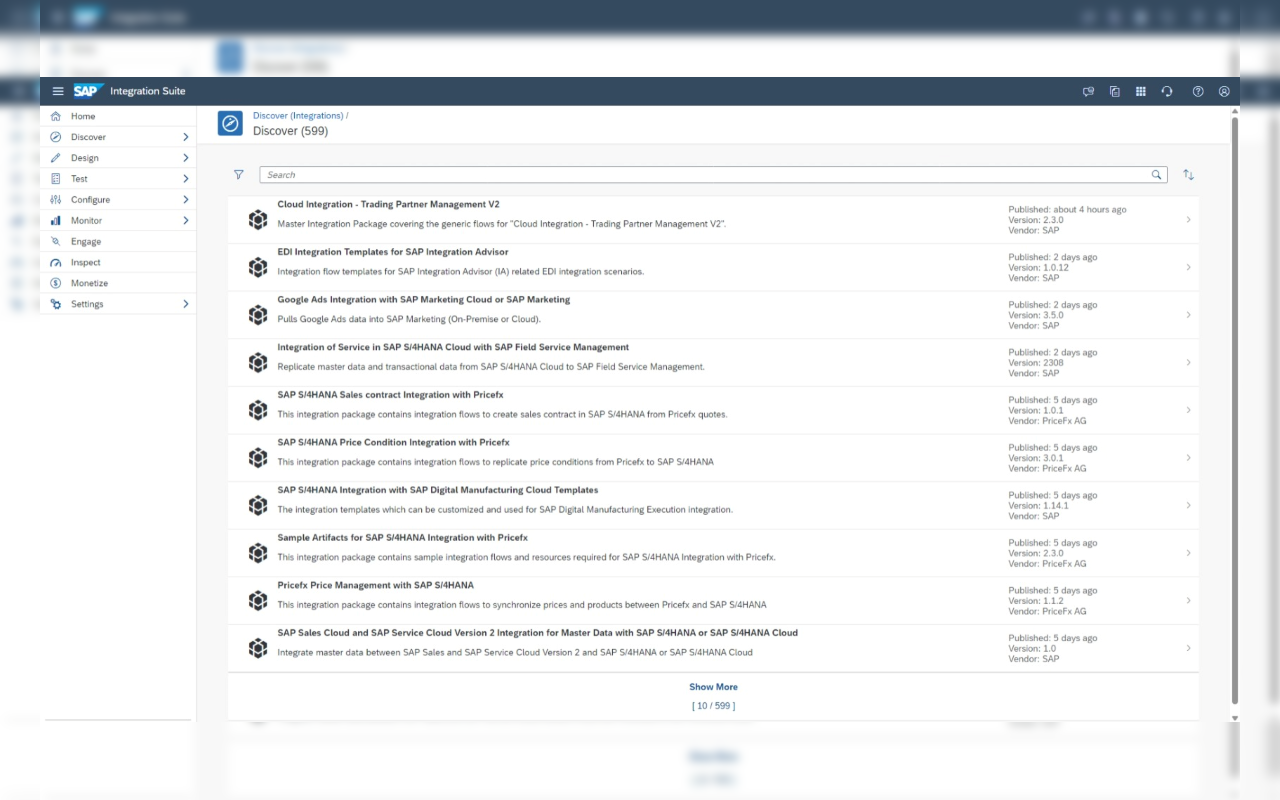The width and height of the screenshot is (1280, 800).
Task: Click the 'Version: 1.14.1' text
Action: pyautogui.click(x=1038, y=506)
